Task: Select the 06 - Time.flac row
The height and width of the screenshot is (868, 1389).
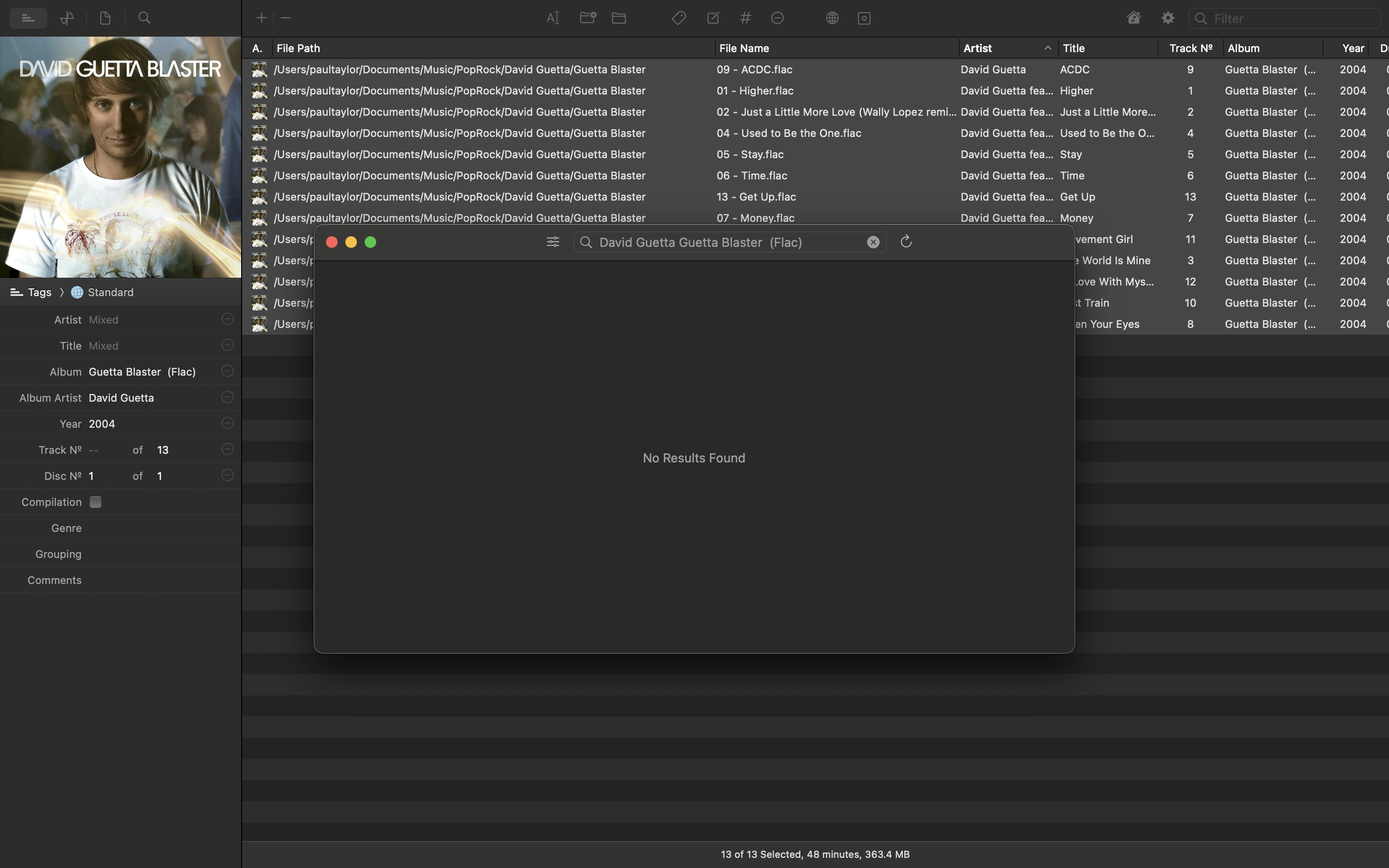Action: (815, 176)
